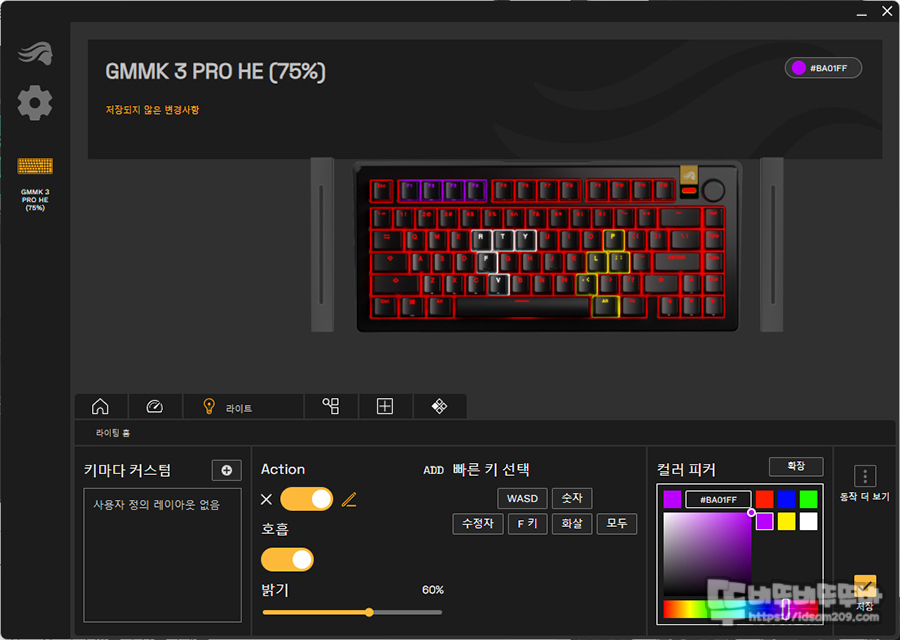The image size is (900, 640).
Task: Click the Glorious logo icon in the sidebar
Action: click(x=35, y=53)
